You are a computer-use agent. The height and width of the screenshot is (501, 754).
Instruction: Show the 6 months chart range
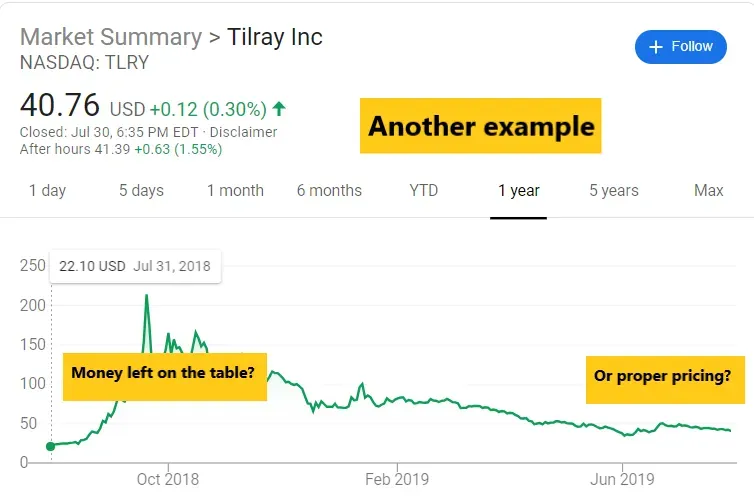(x=329, y=190)
